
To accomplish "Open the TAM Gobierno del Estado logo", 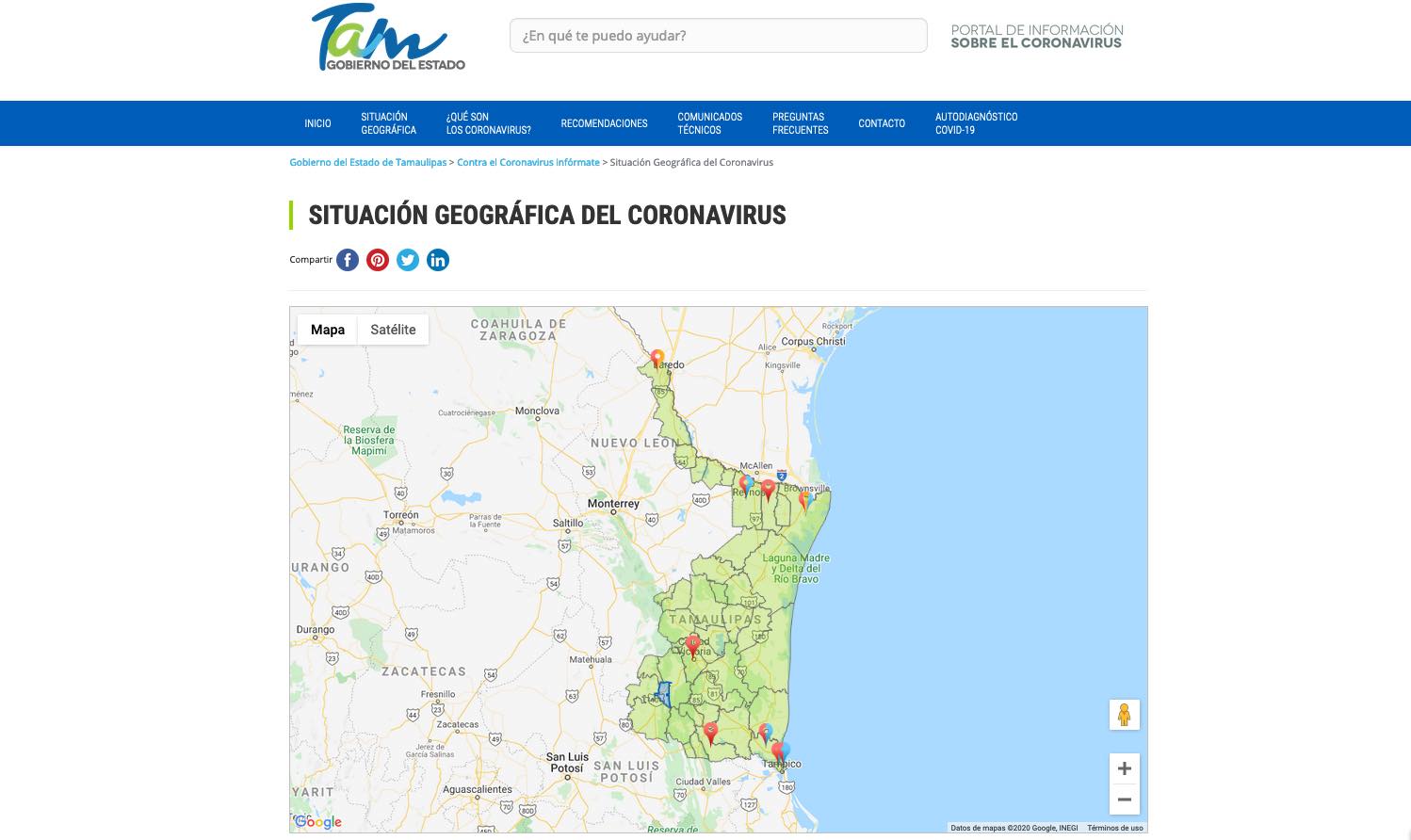I will pyautogui.click(x=387, y=38).
